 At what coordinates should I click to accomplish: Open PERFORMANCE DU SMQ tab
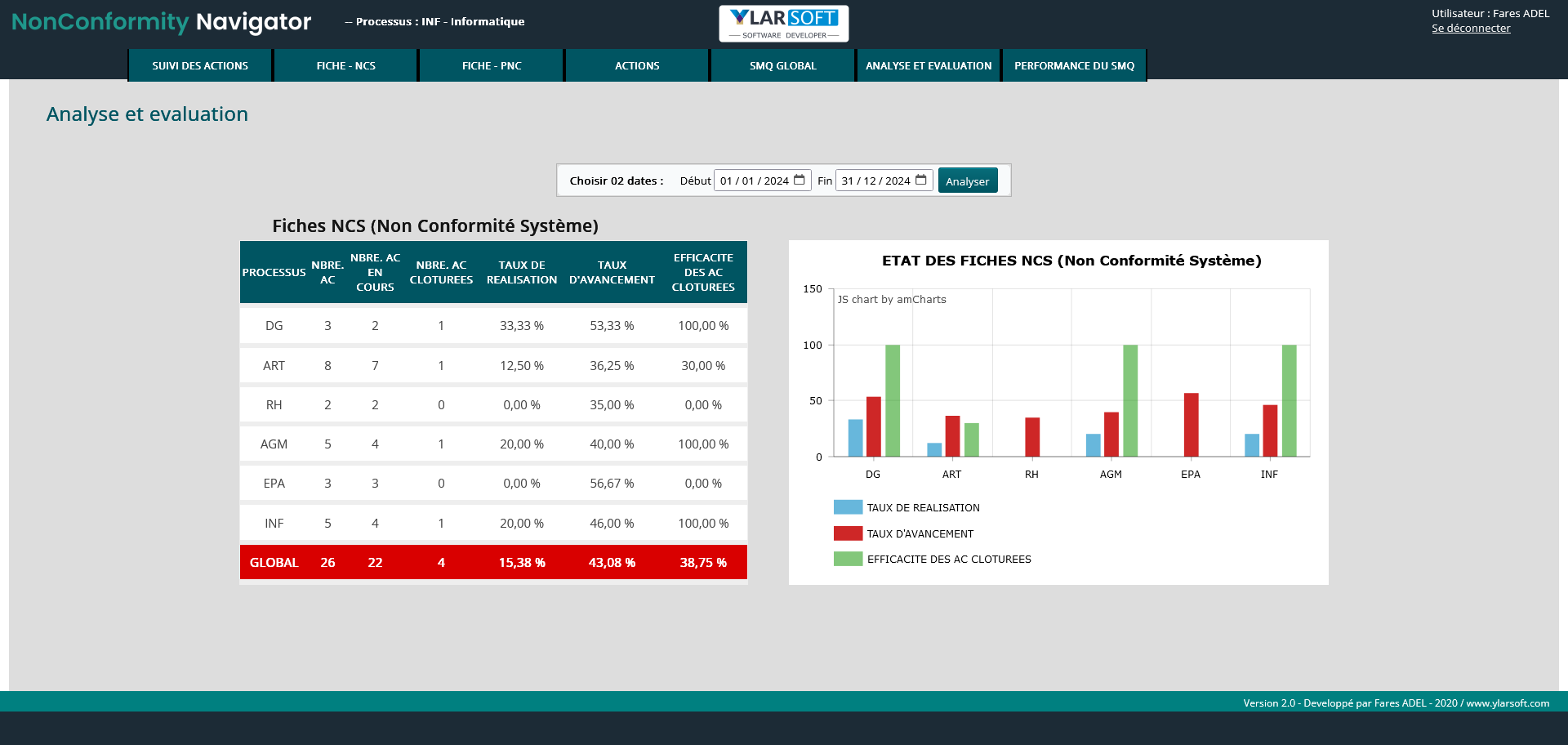pos(1075,65)
